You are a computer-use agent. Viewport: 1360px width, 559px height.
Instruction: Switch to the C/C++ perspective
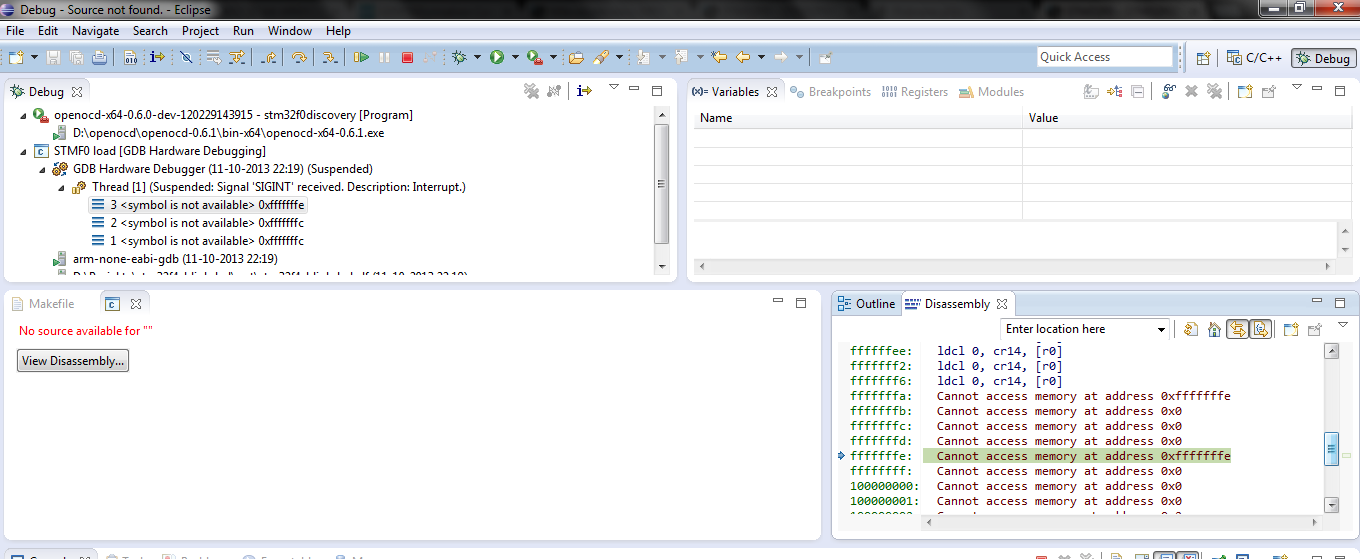(x=1255, y=58)
